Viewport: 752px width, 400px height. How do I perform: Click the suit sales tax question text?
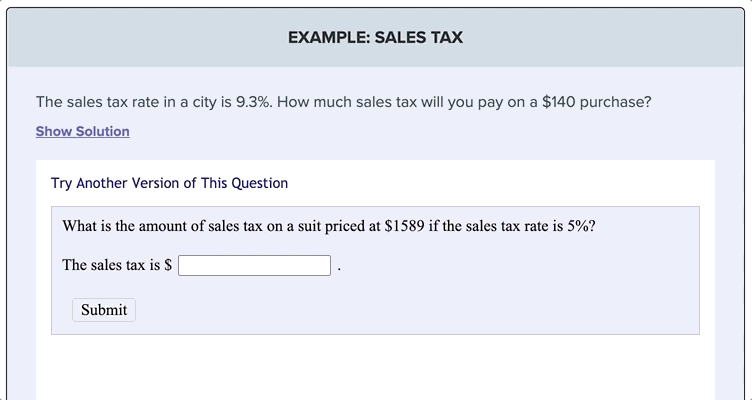[329, 226]
